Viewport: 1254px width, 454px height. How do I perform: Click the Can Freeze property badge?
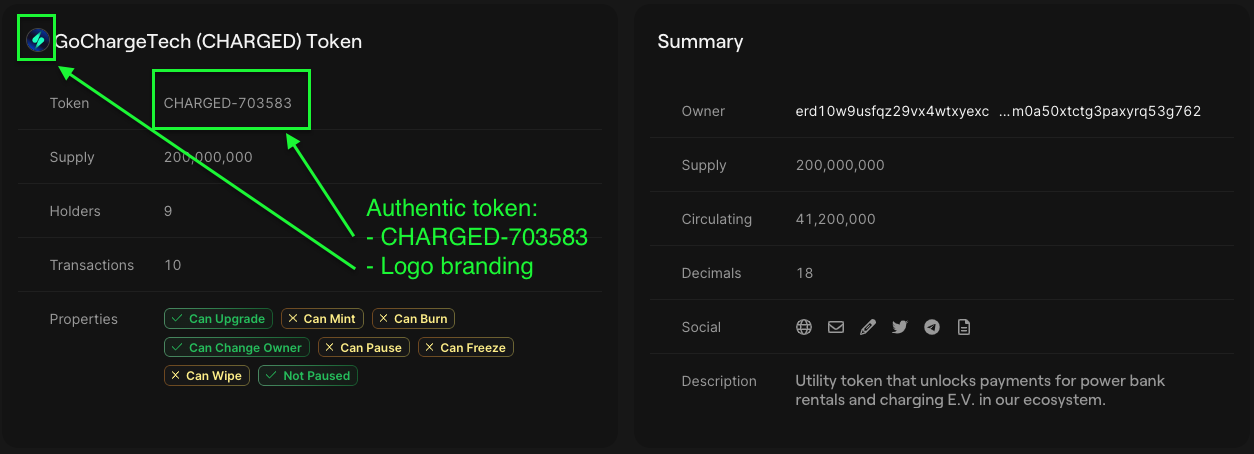[x=466, y=348]
